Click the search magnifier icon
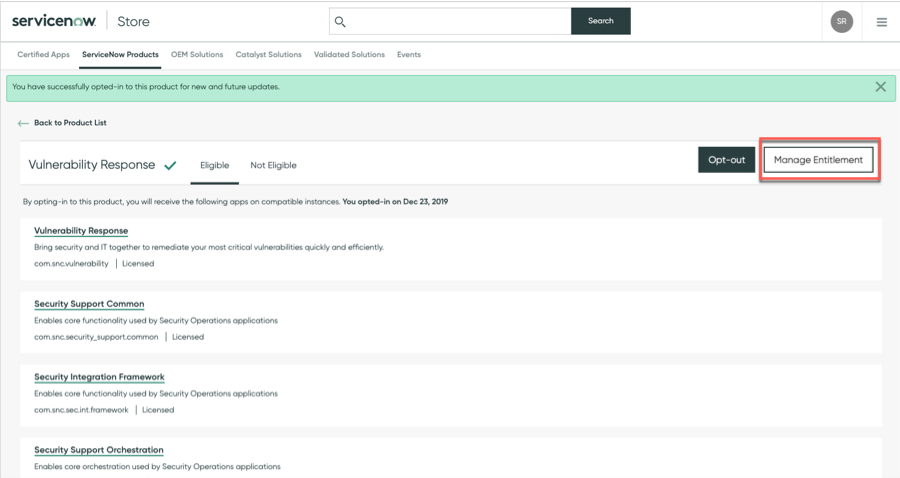 pyautogui.click(x=340, y=21)
